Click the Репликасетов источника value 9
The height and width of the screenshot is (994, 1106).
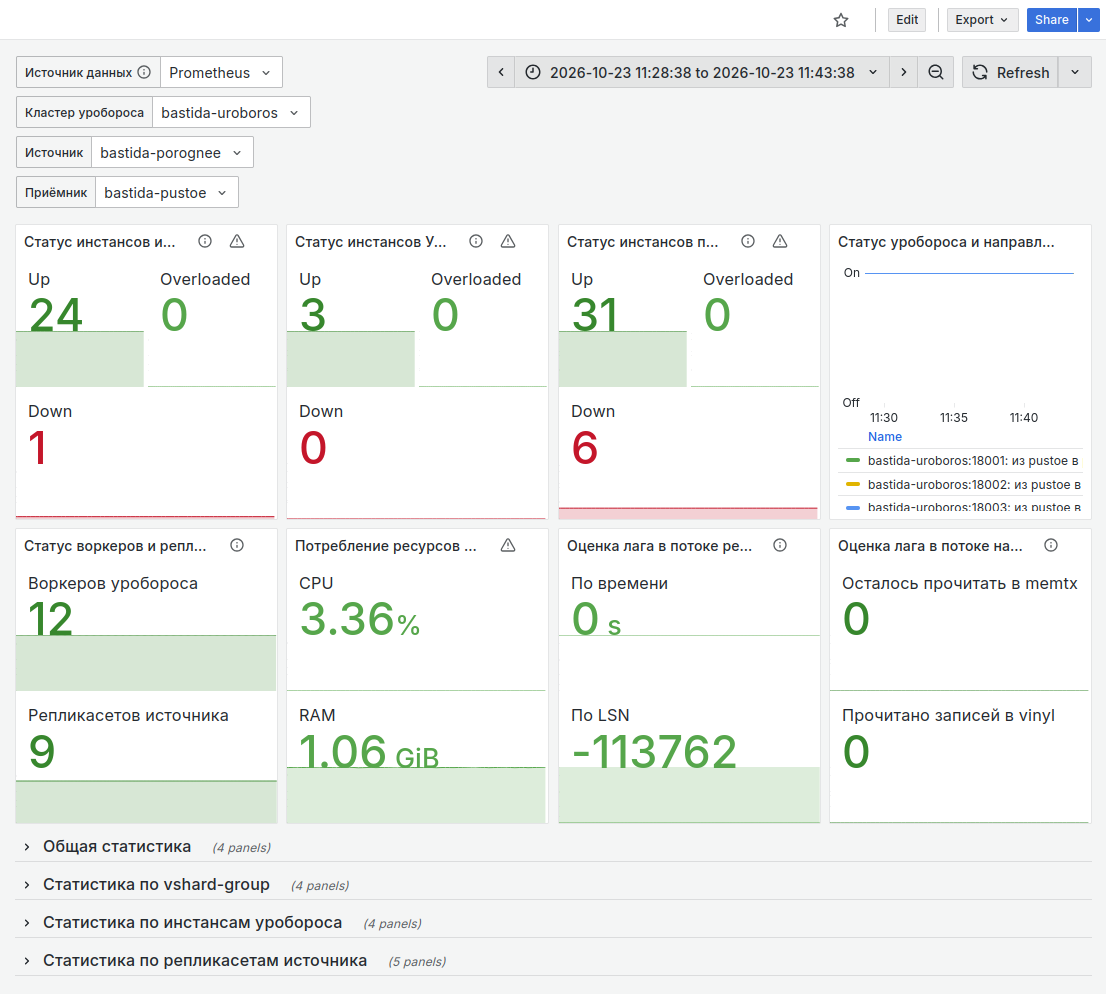tap(42, 751)
